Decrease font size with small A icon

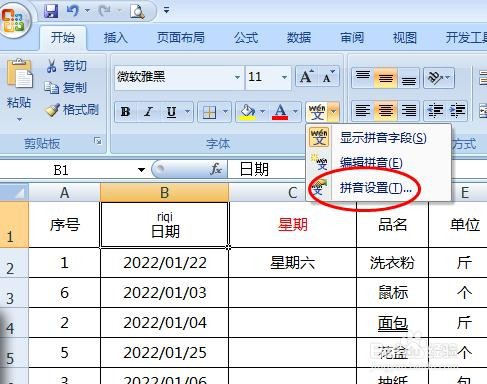(x=328, y=77)
